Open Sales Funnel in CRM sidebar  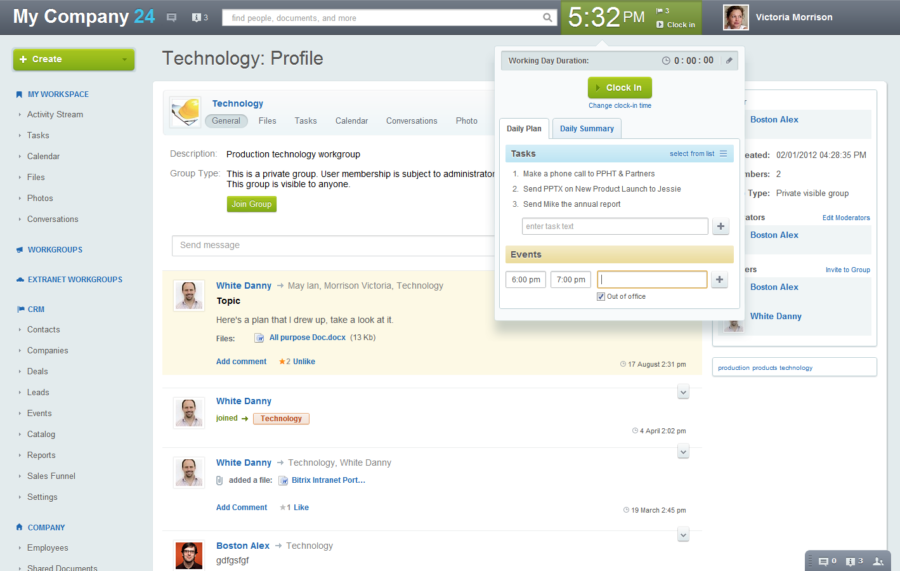tap(51, 476)
